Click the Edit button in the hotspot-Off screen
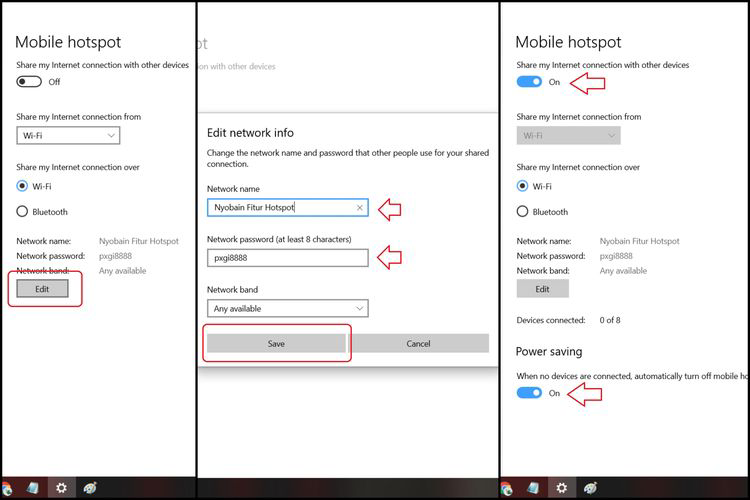Screen dimensions: 750x500 coord(42,289)
